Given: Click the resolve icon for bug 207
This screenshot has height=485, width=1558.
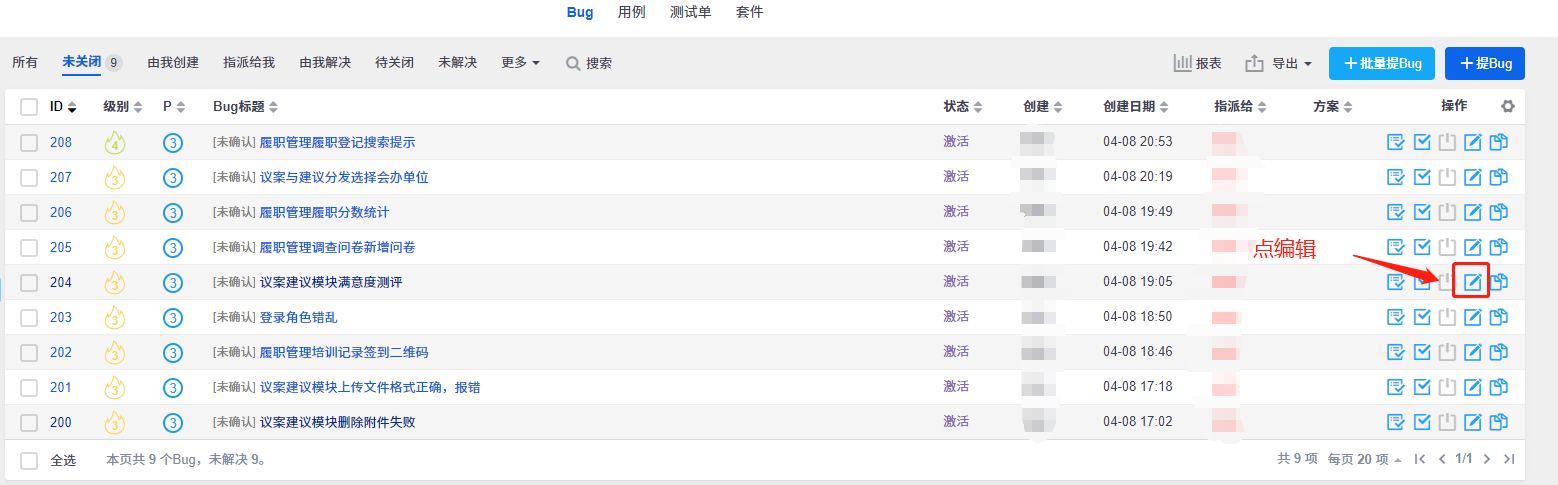Looking at the screenshot, I should click(x=1422, y=177).
